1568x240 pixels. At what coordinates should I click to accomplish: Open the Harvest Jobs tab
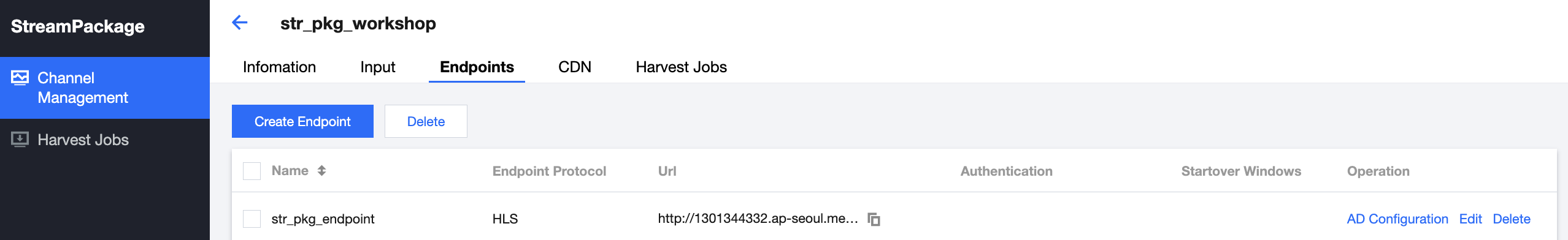[681, 67]
